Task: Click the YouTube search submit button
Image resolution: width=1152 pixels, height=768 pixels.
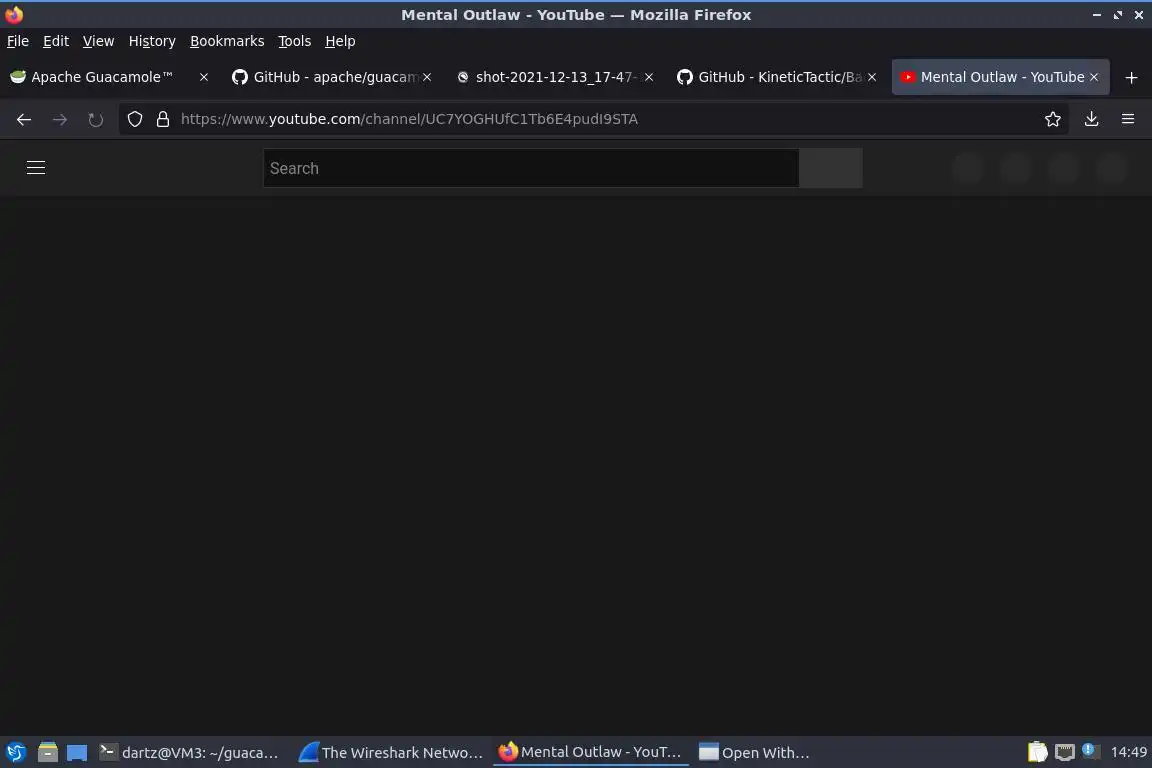Action: coord(831,168)
